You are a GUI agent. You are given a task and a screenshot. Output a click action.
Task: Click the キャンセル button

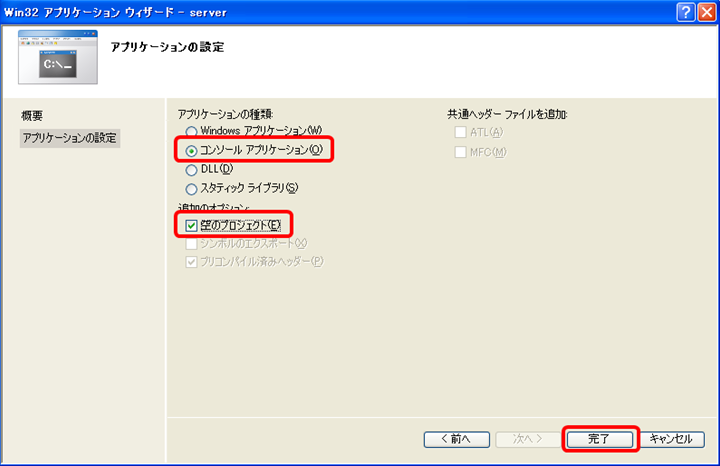tap(671, 439)
